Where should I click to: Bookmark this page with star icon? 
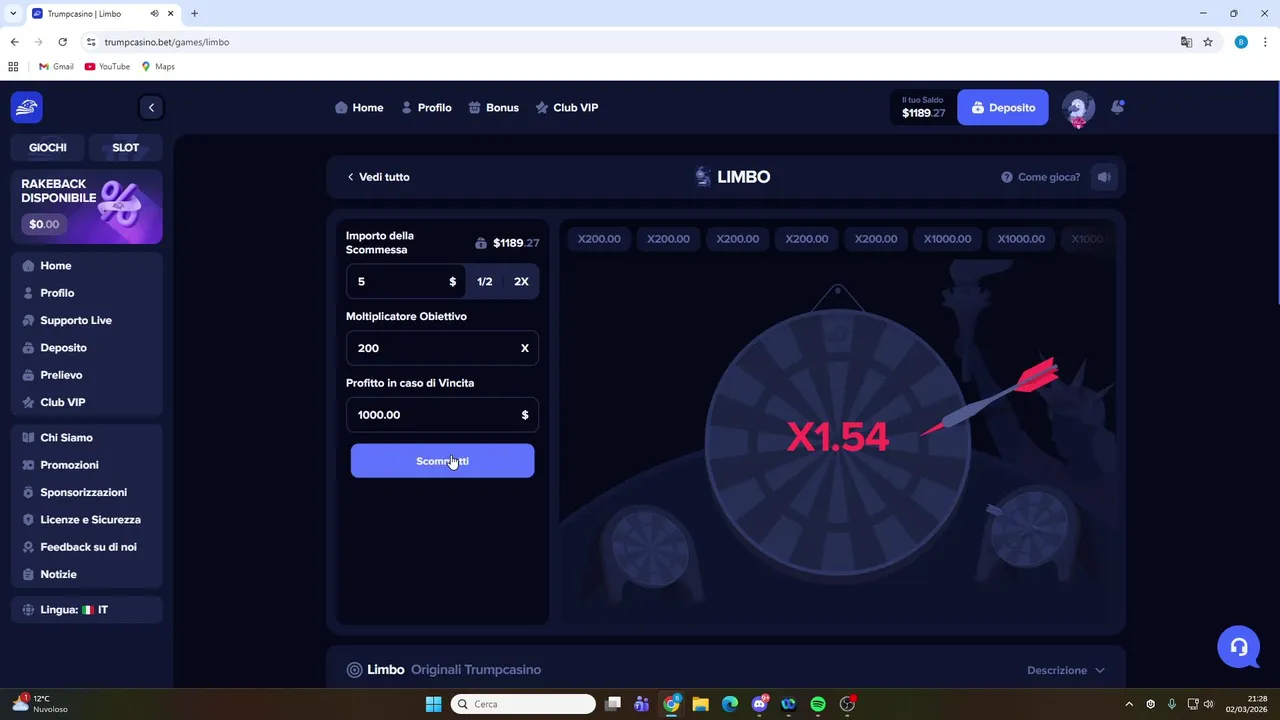pyautogui.click(x=1208, y=42)
